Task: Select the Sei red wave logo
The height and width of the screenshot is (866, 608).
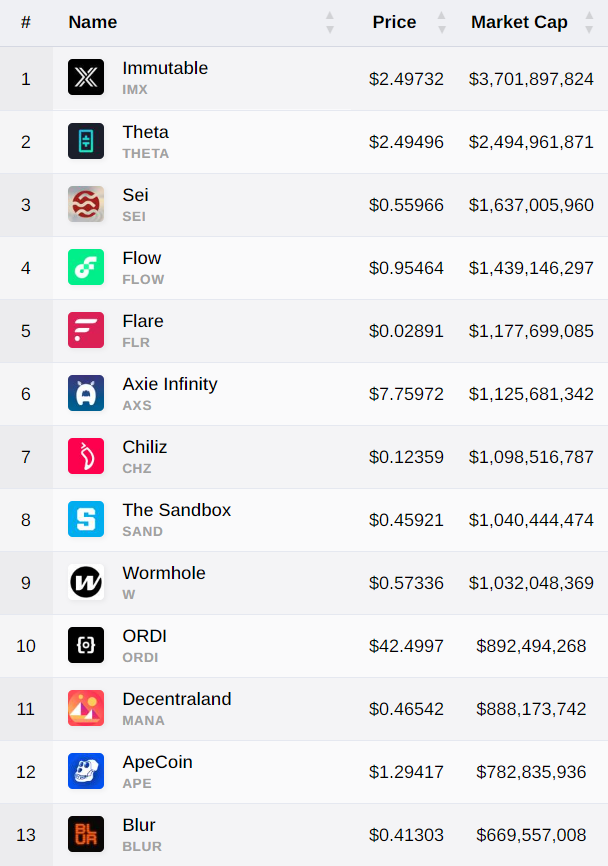Action: [x=86, y=204]
